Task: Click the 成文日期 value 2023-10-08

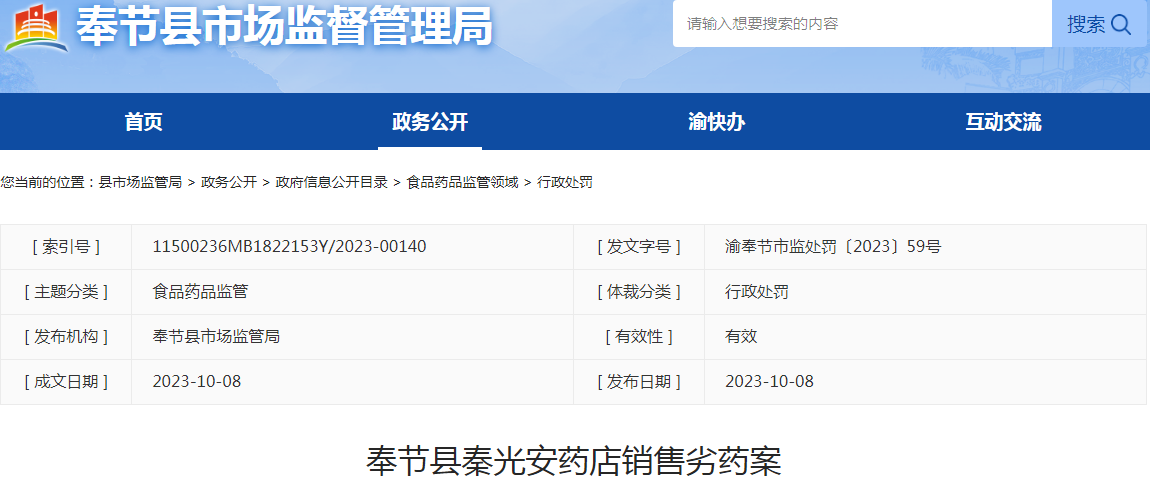Action: [197, 381]
